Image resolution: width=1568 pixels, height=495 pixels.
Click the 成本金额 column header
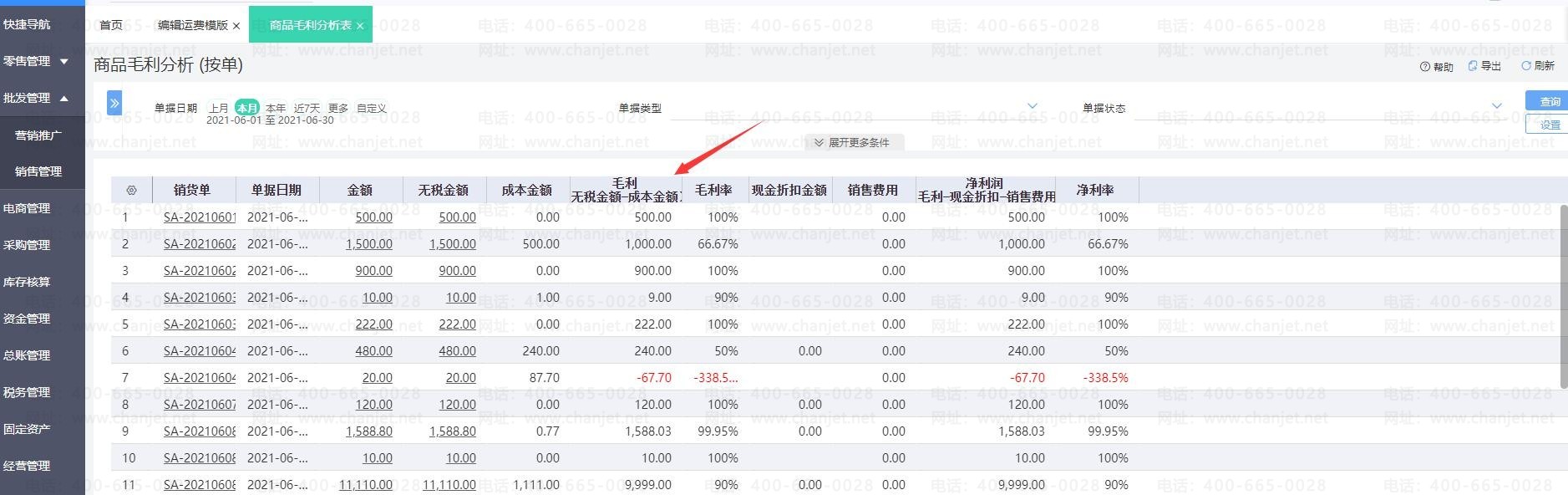527,190
